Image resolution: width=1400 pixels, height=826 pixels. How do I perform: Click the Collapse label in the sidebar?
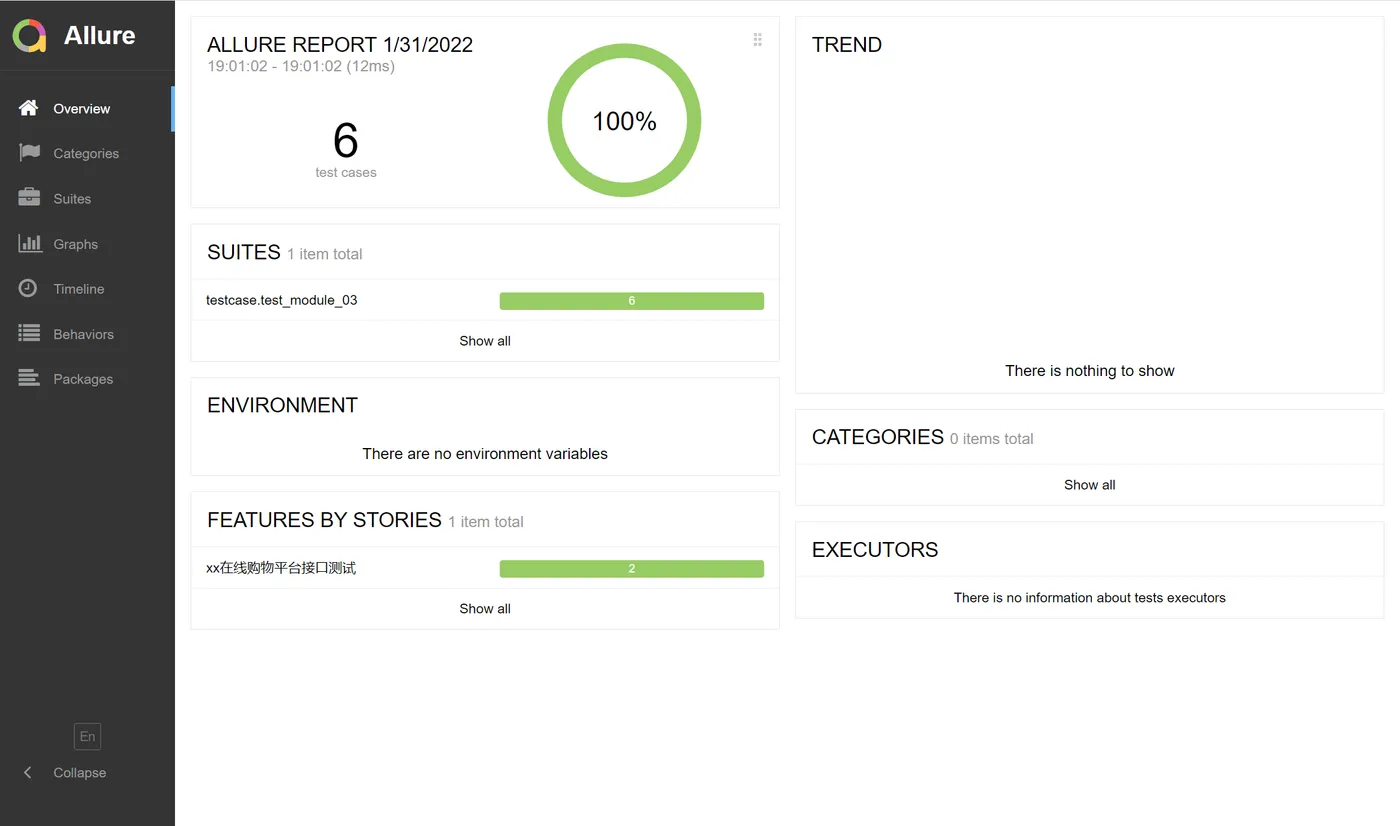pyautogui.click(x=80, y=772)
